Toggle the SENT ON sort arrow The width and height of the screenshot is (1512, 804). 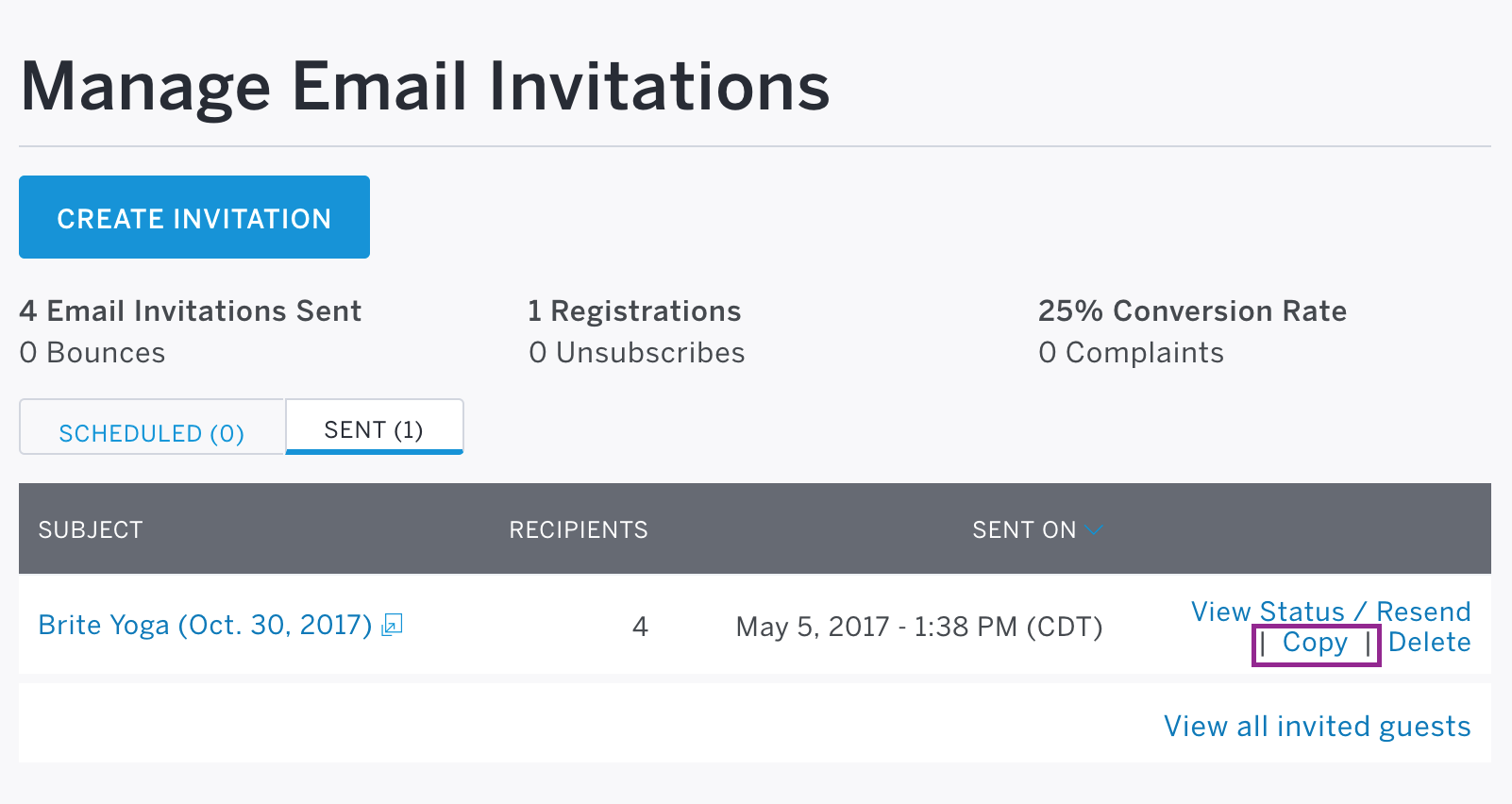point(1093,530)
